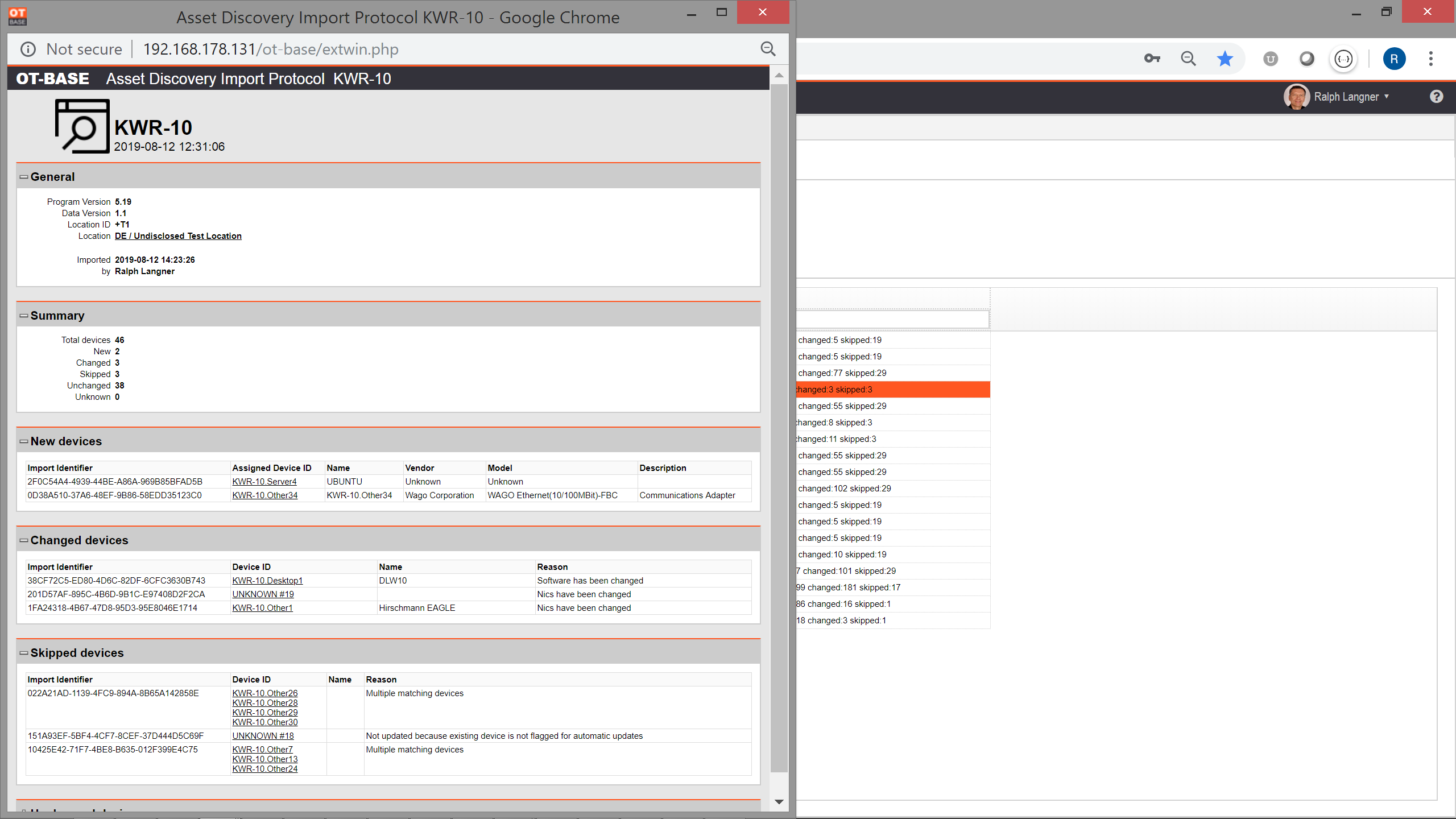Click the site information icon next to Not secure
Image resolution: width=1456 pixels, height=819 pixels.
coord(28,49)
